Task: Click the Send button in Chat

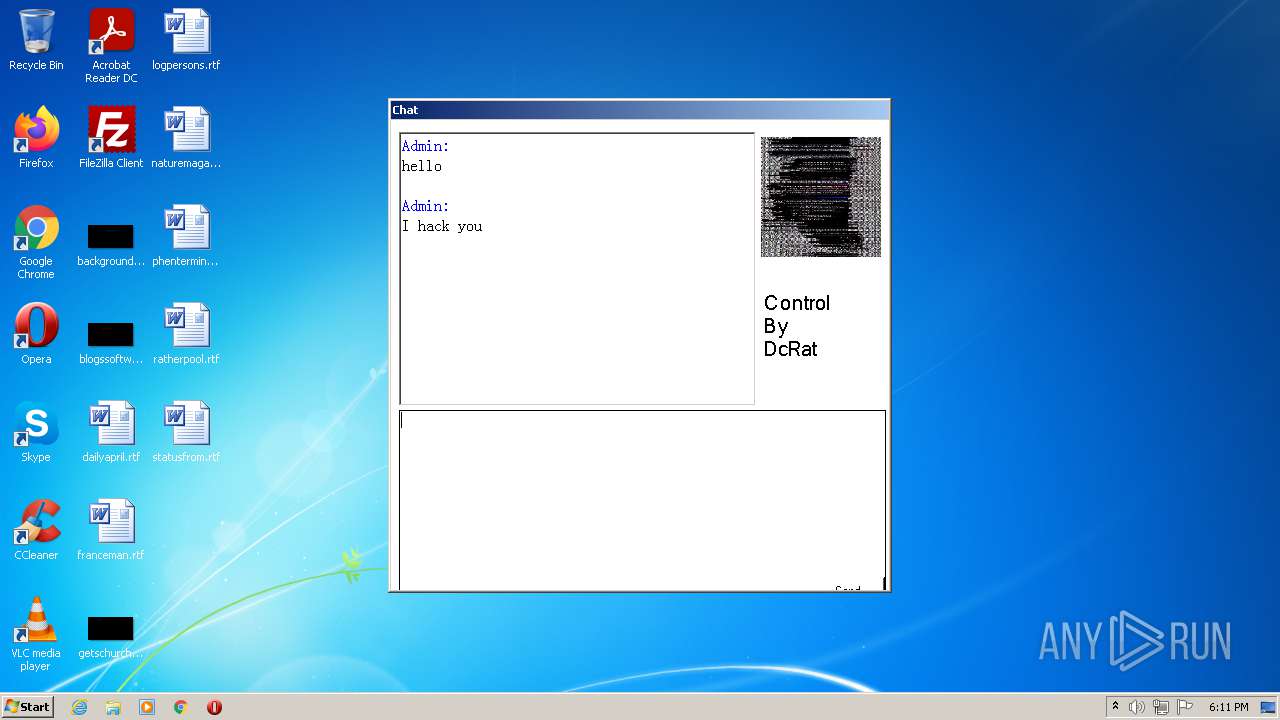Action: coord(848,589)
